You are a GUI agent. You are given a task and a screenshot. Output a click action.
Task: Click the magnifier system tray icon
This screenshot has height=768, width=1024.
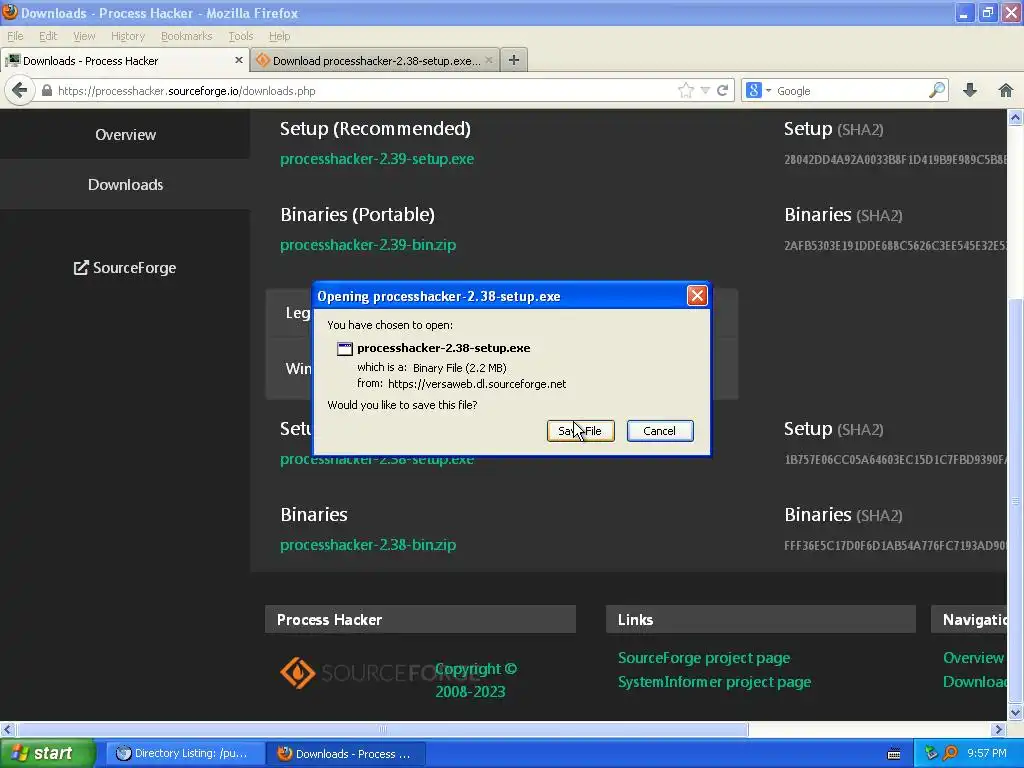(x=950, y=753)
